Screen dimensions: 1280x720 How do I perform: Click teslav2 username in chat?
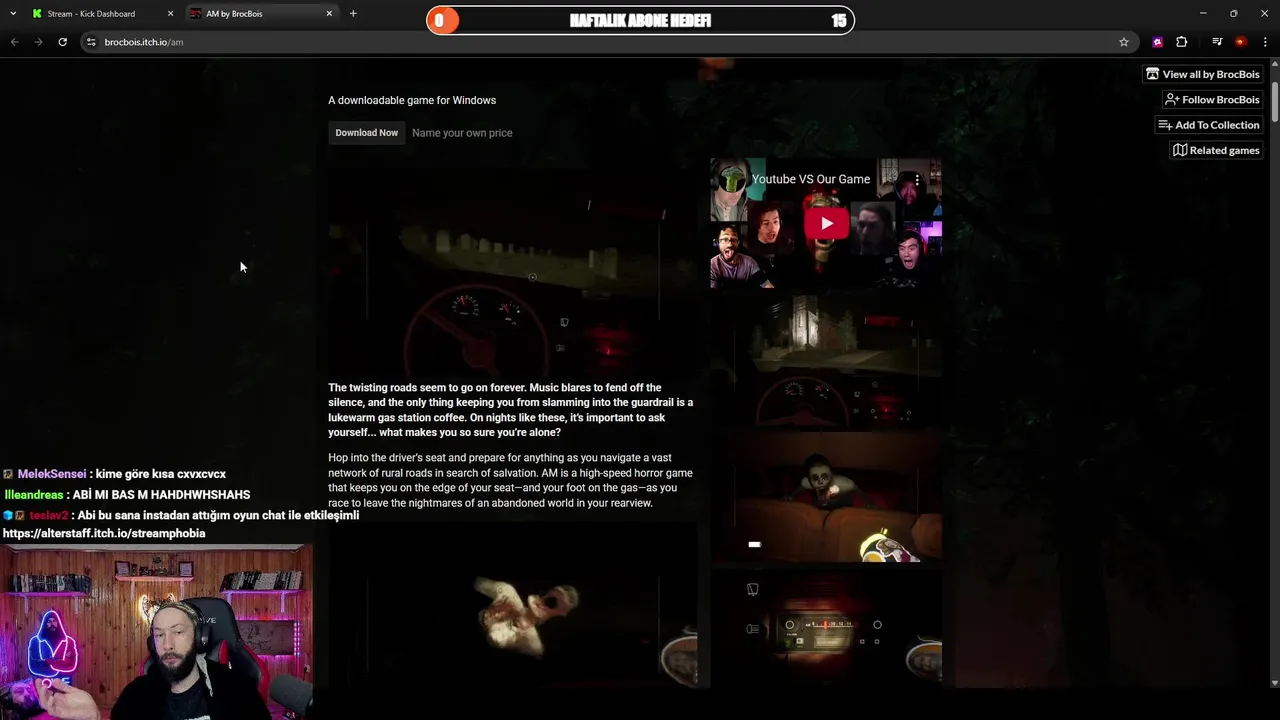49,515
